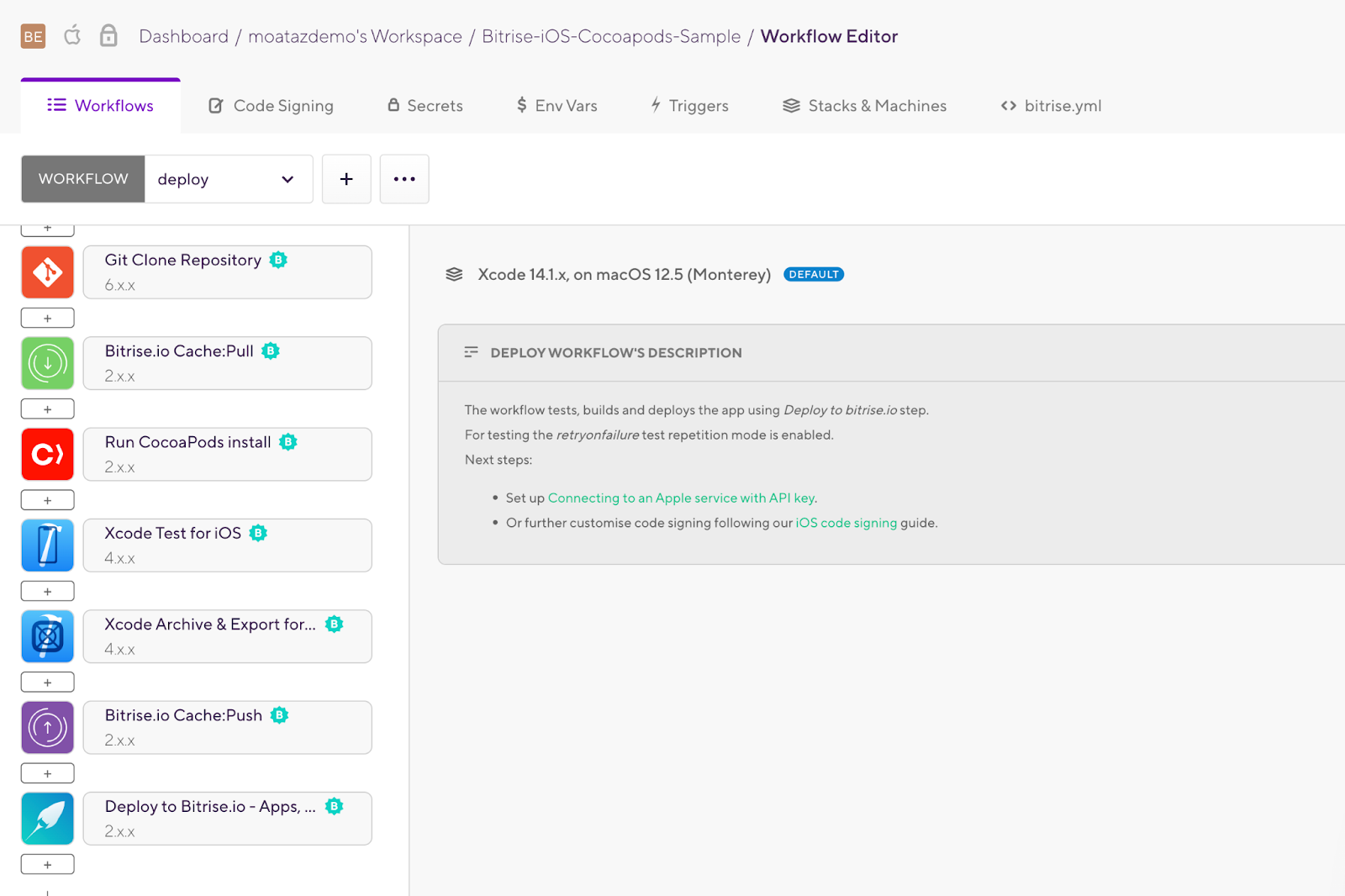Switch to the Code Signing tab

tap(271, 106)
